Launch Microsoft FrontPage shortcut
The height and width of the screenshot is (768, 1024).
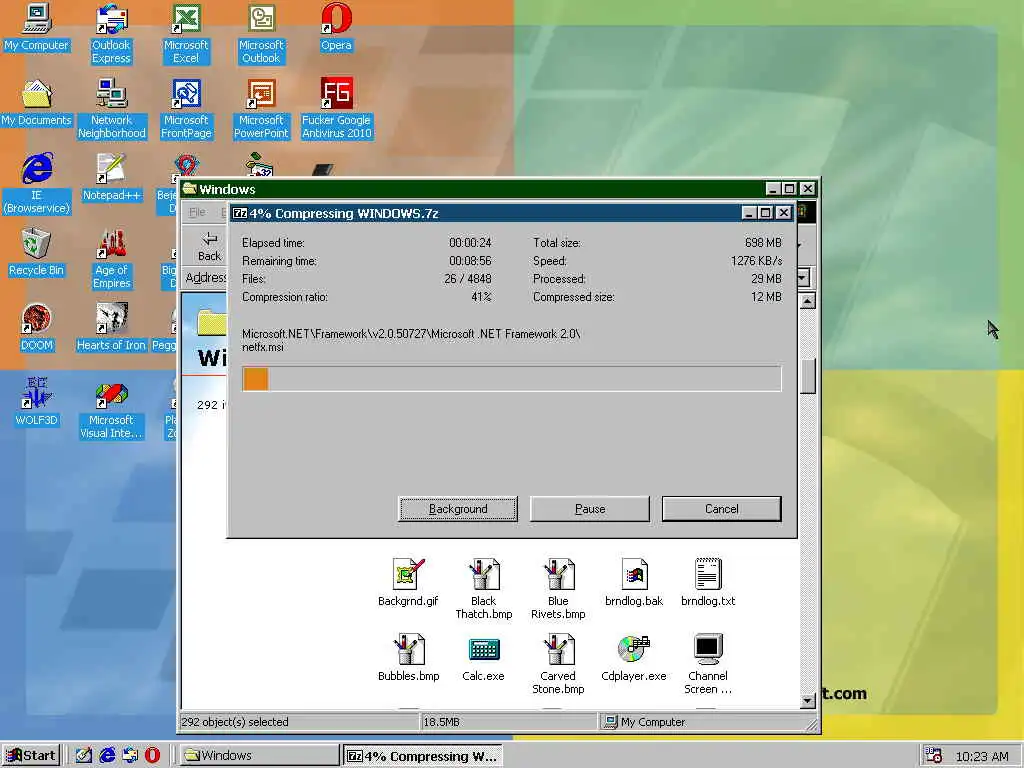[x=186, y=109]
